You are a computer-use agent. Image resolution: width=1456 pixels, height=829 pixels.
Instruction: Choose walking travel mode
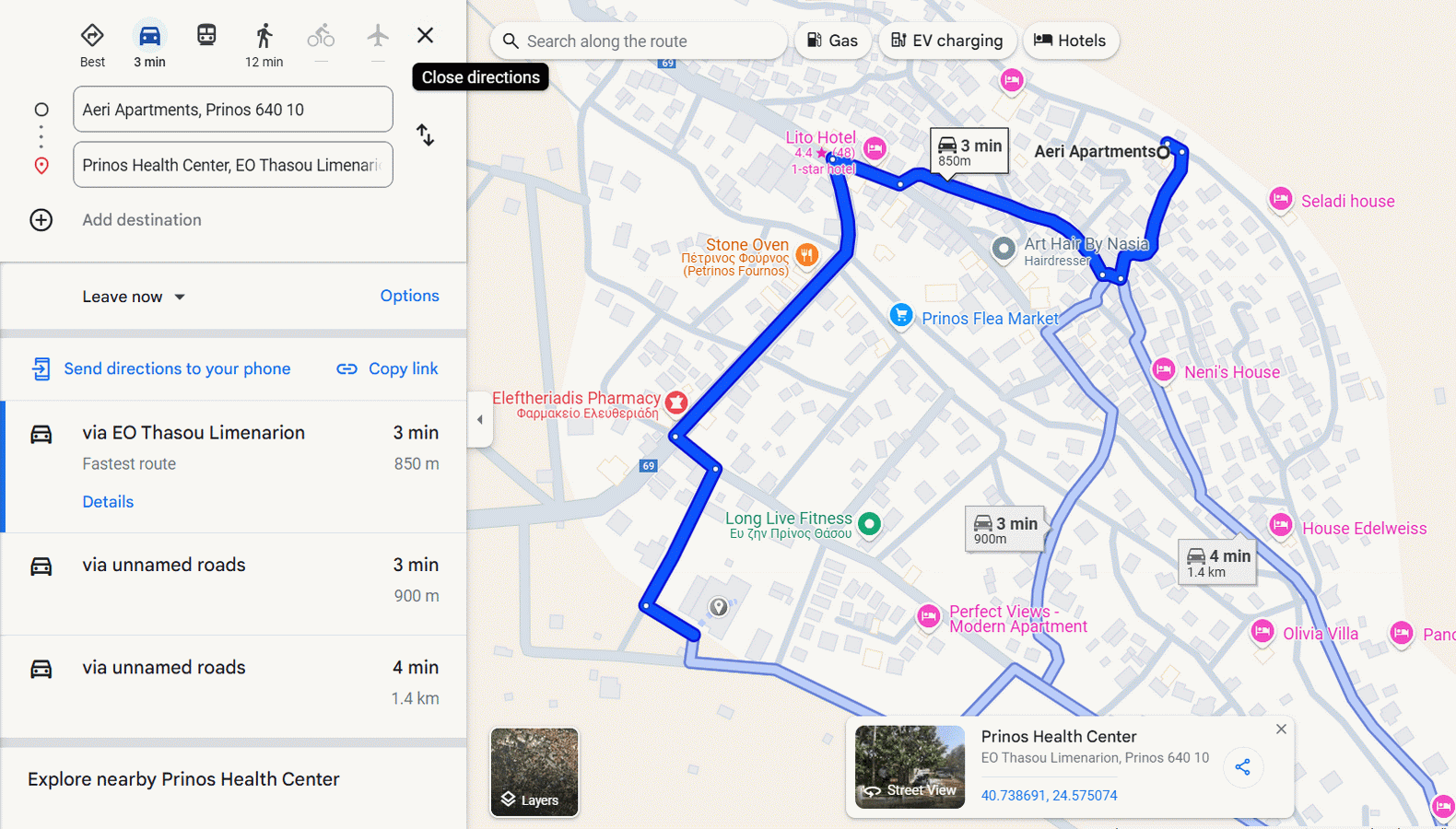click(264, 37)
